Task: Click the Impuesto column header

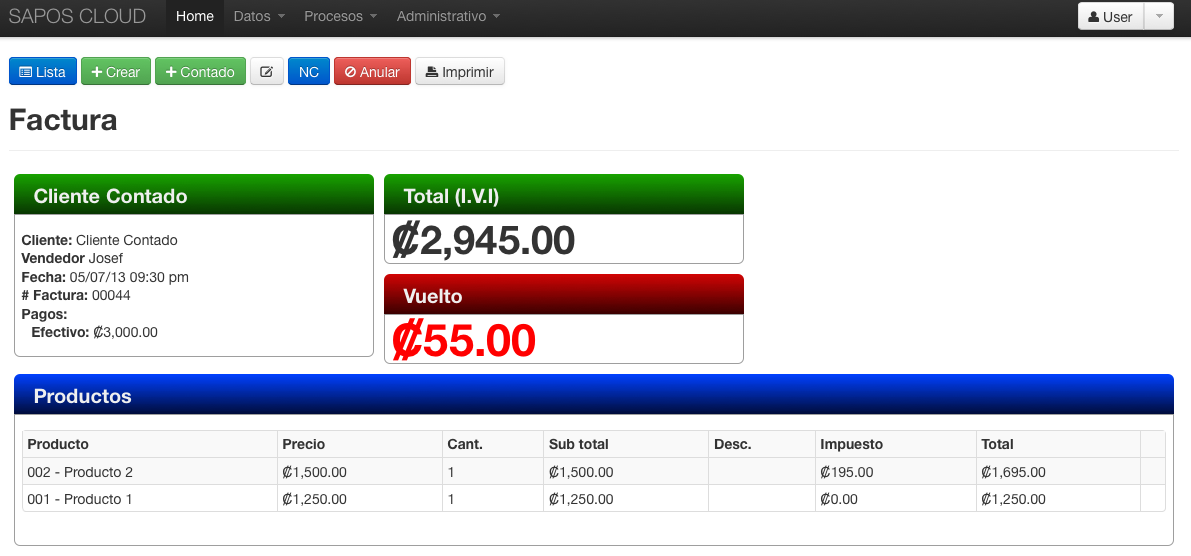Action: [x=851, y=444]
